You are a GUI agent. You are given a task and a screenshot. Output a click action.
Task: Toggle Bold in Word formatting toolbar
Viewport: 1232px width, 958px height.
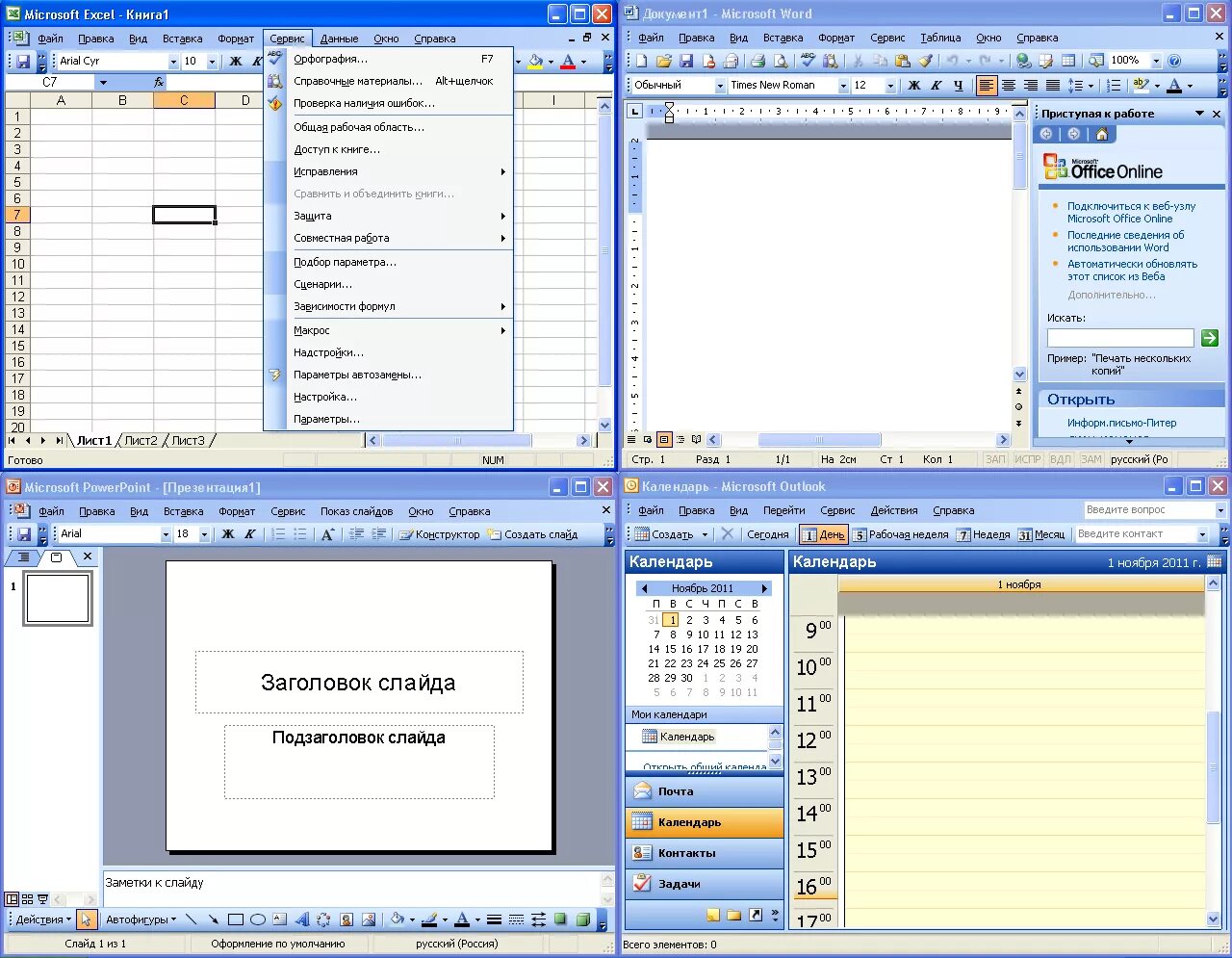tap(914, 85)
